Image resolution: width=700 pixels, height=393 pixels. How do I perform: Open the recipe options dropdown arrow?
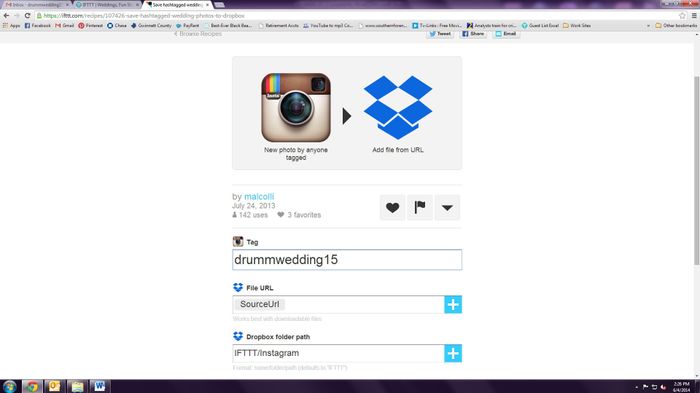point(447,208)
